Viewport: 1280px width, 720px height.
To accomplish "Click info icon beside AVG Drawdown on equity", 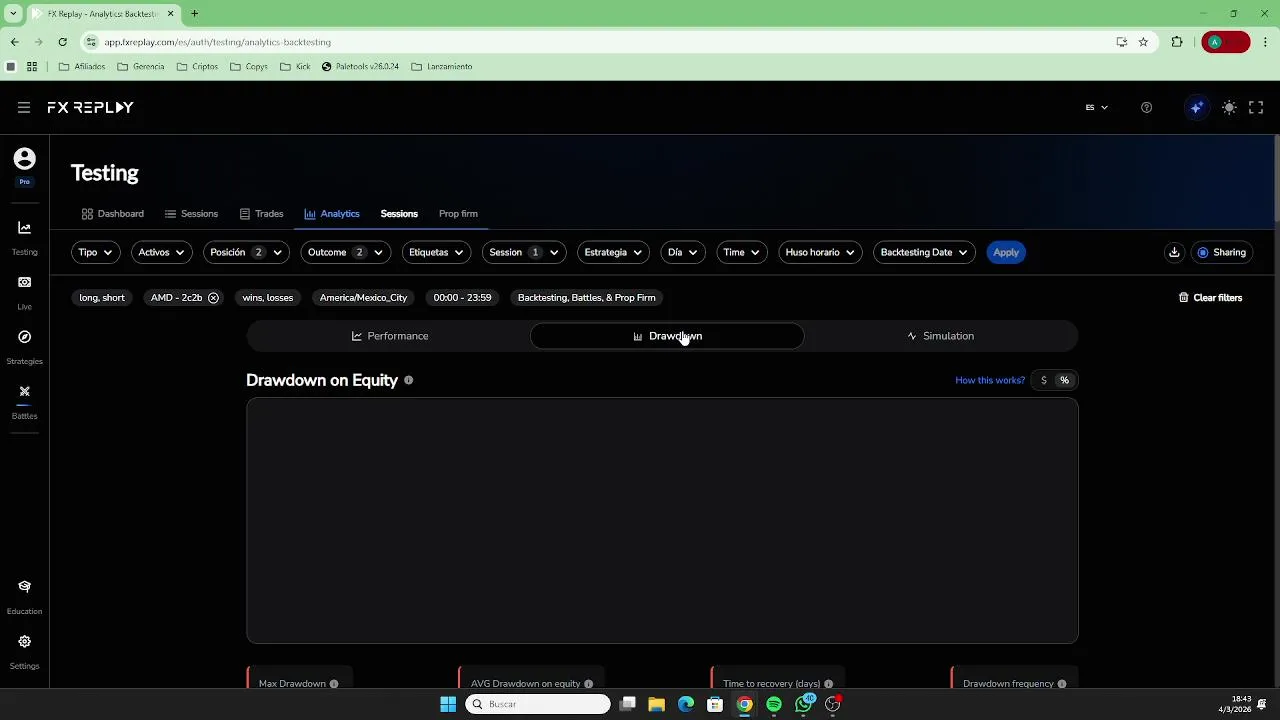I will pos(588,684).
